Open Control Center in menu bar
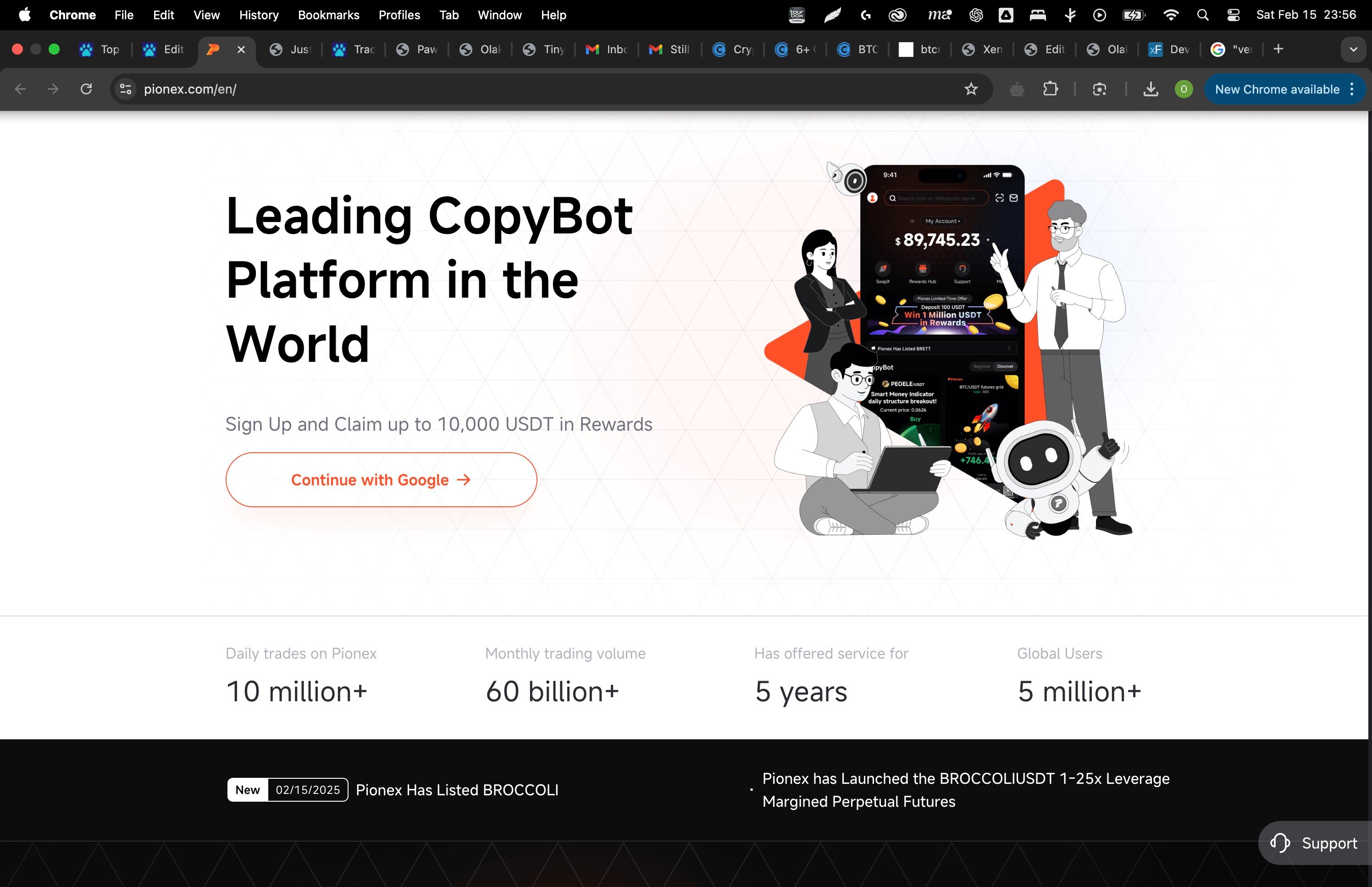1372x887 pixels. coord(1233,15)
